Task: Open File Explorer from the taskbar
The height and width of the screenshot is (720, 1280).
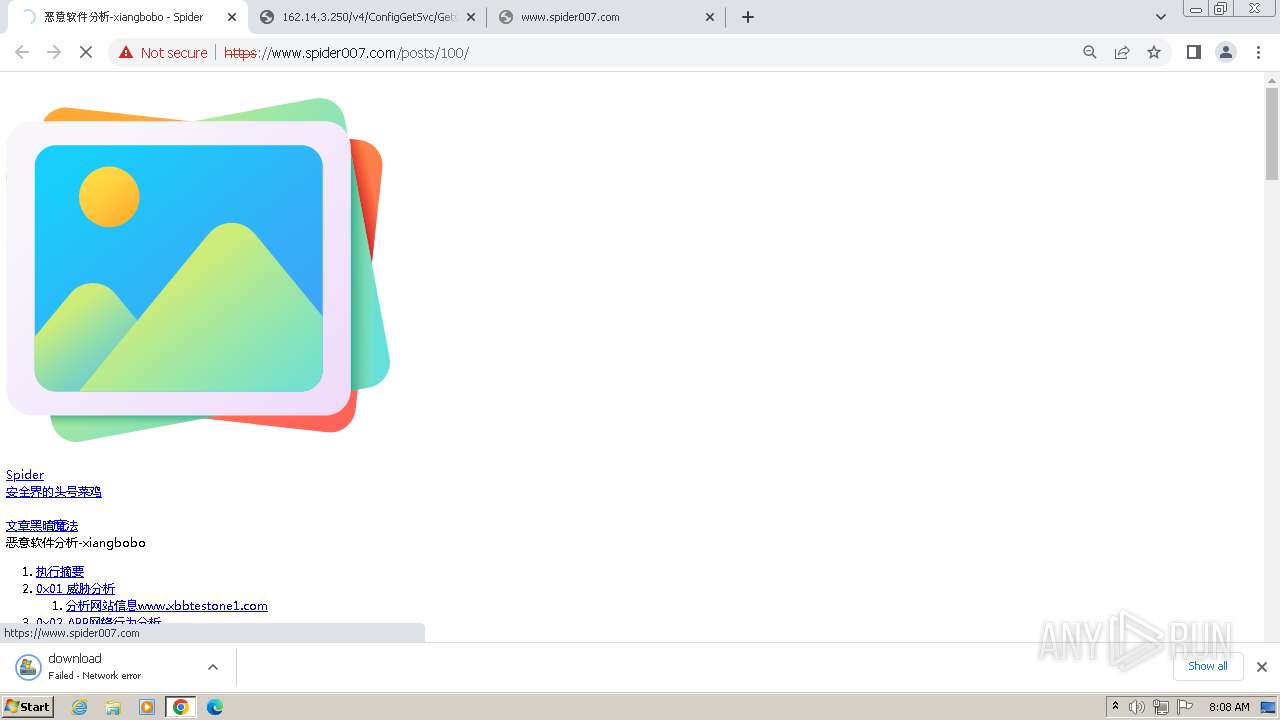Action: click(x=113, y=707)
